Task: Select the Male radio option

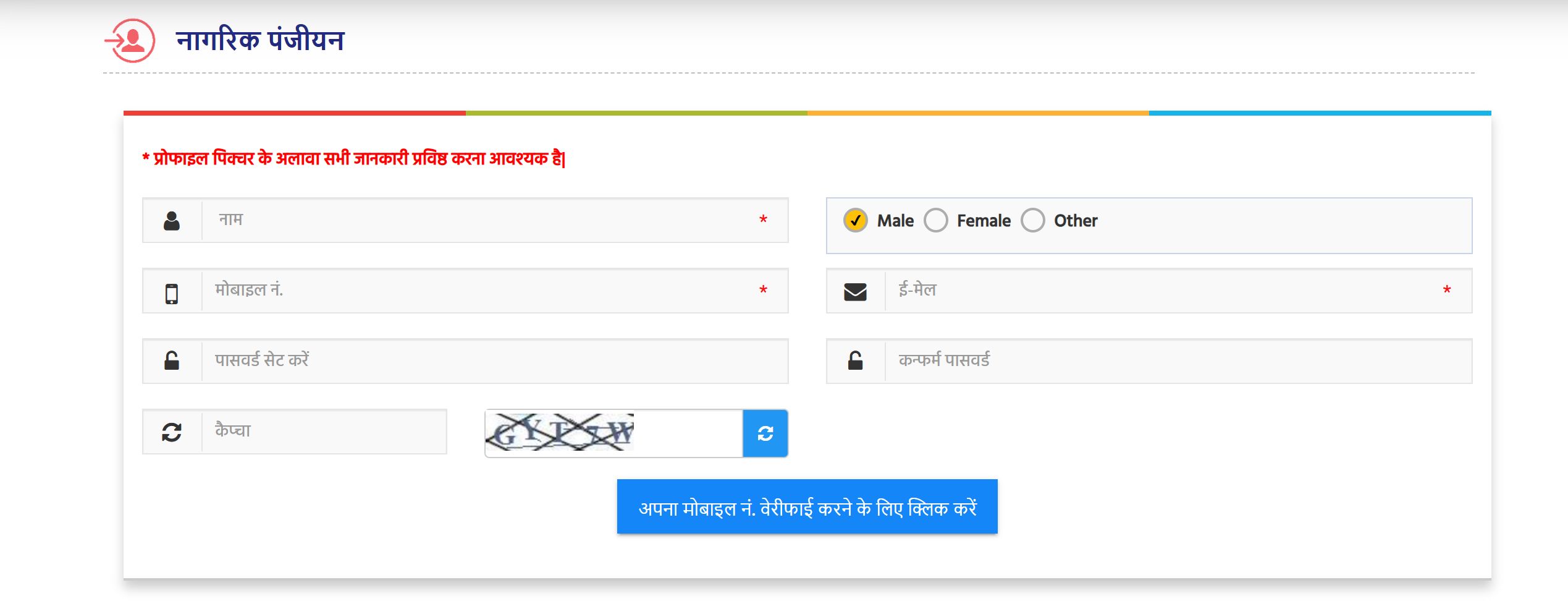Action: coord(856,220)
